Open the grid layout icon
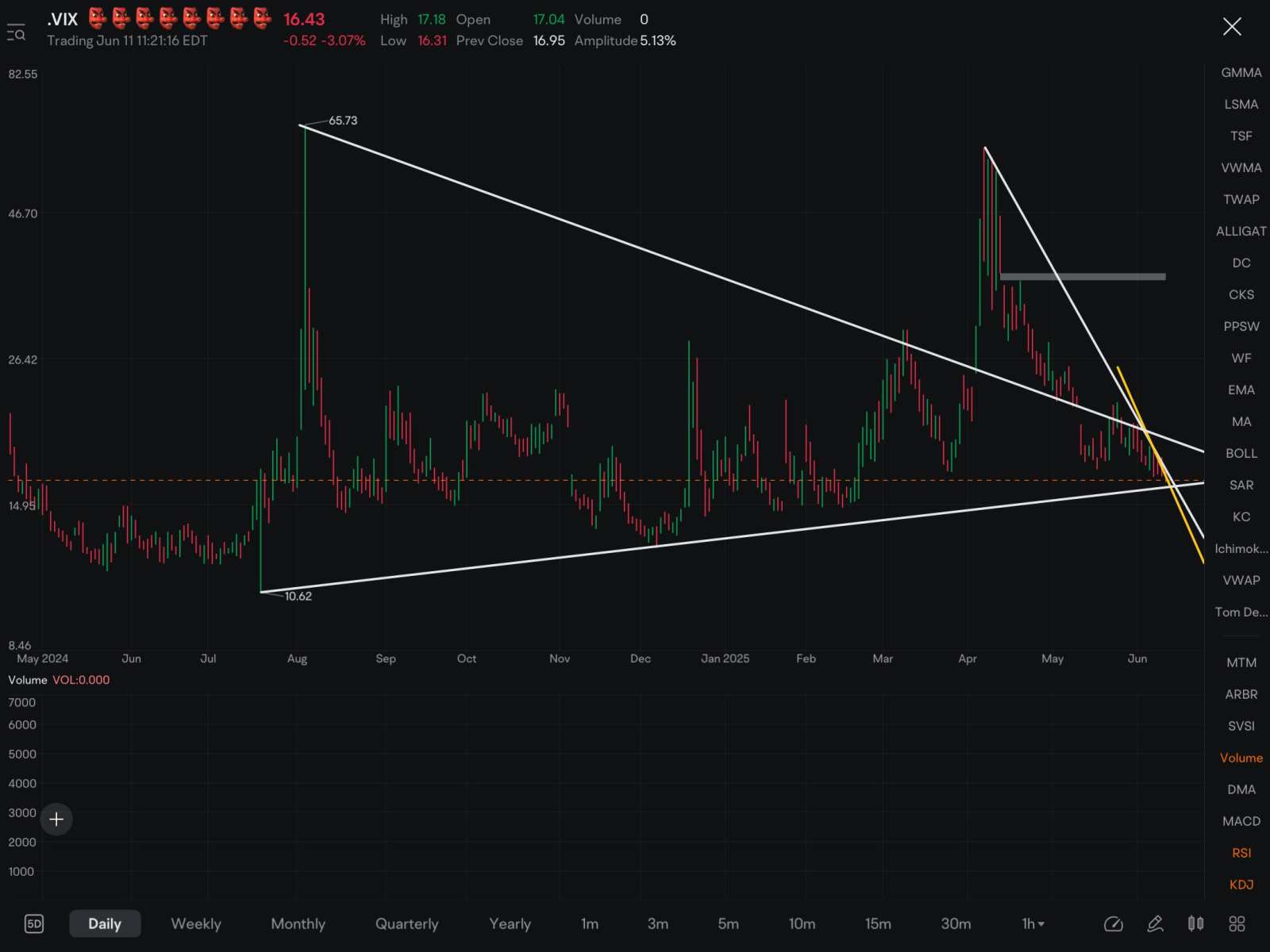Viewport: 1270px width, 952px height. point(1237,923)
